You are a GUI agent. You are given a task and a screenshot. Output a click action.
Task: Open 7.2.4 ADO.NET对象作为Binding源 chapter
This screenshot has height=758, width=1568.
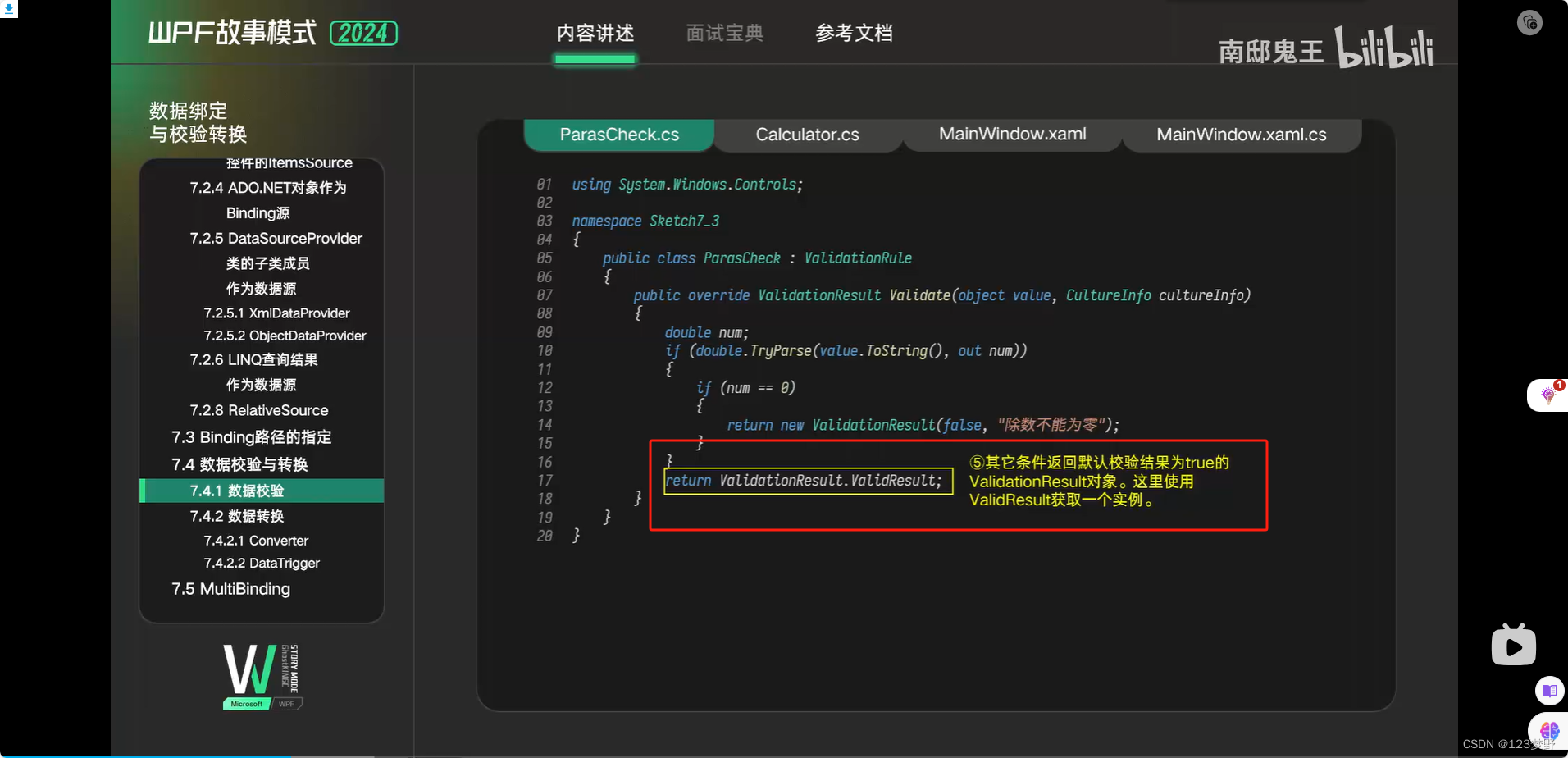268,200
